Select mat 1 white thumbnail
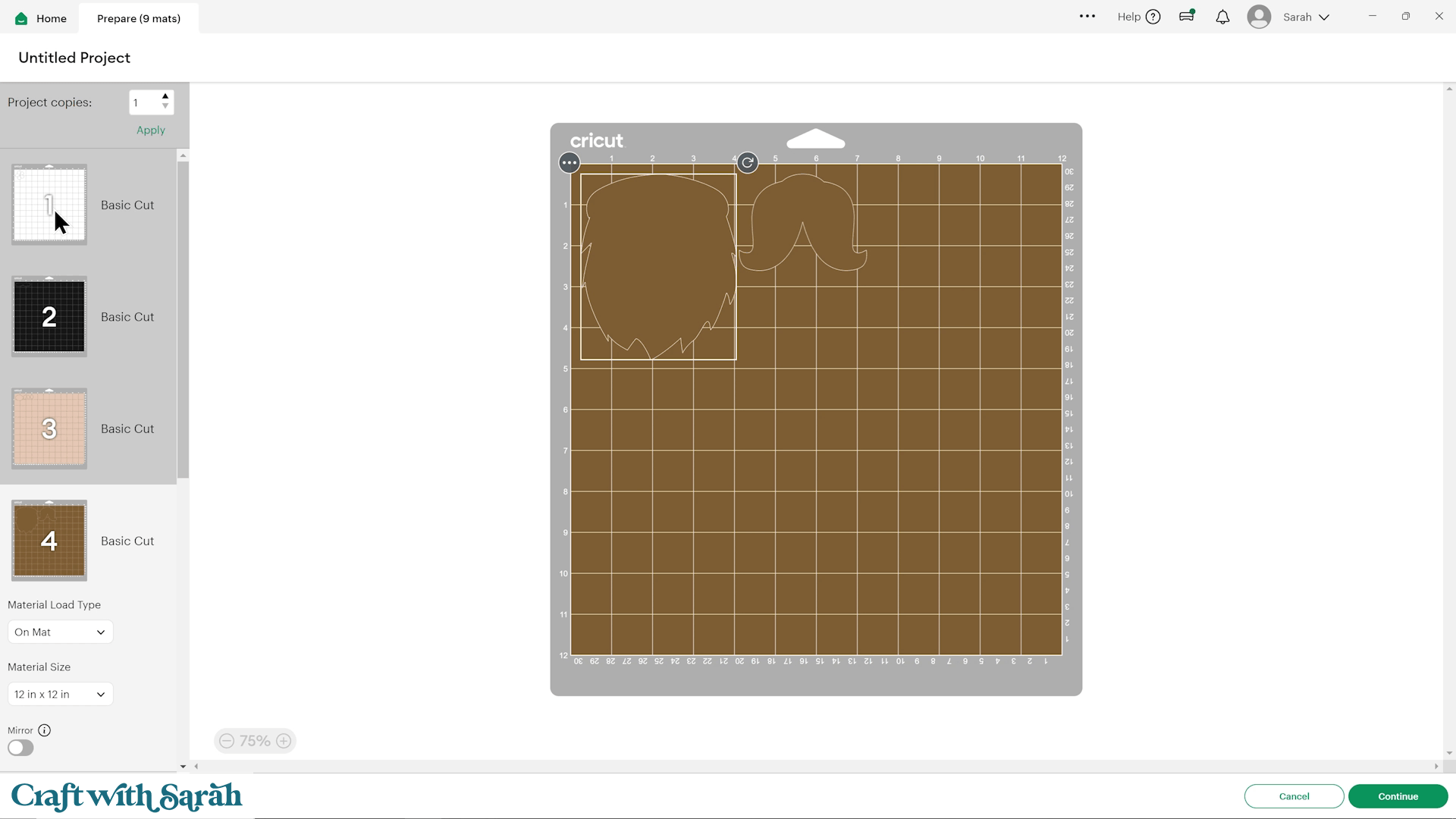 [49, 205]
